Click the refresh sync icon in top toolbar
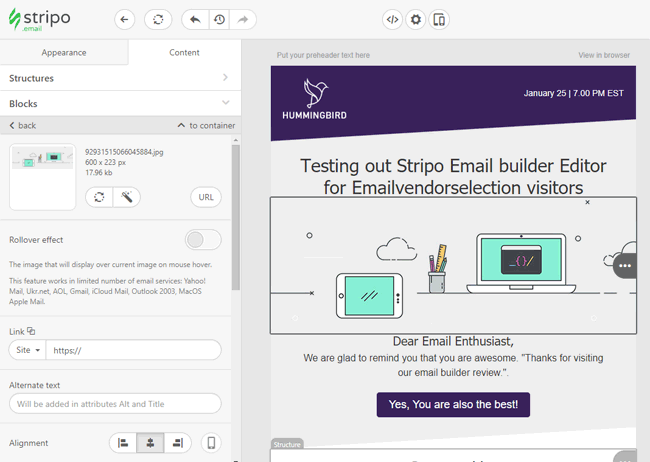The image size is (650, 462). (x=158, y=19)
